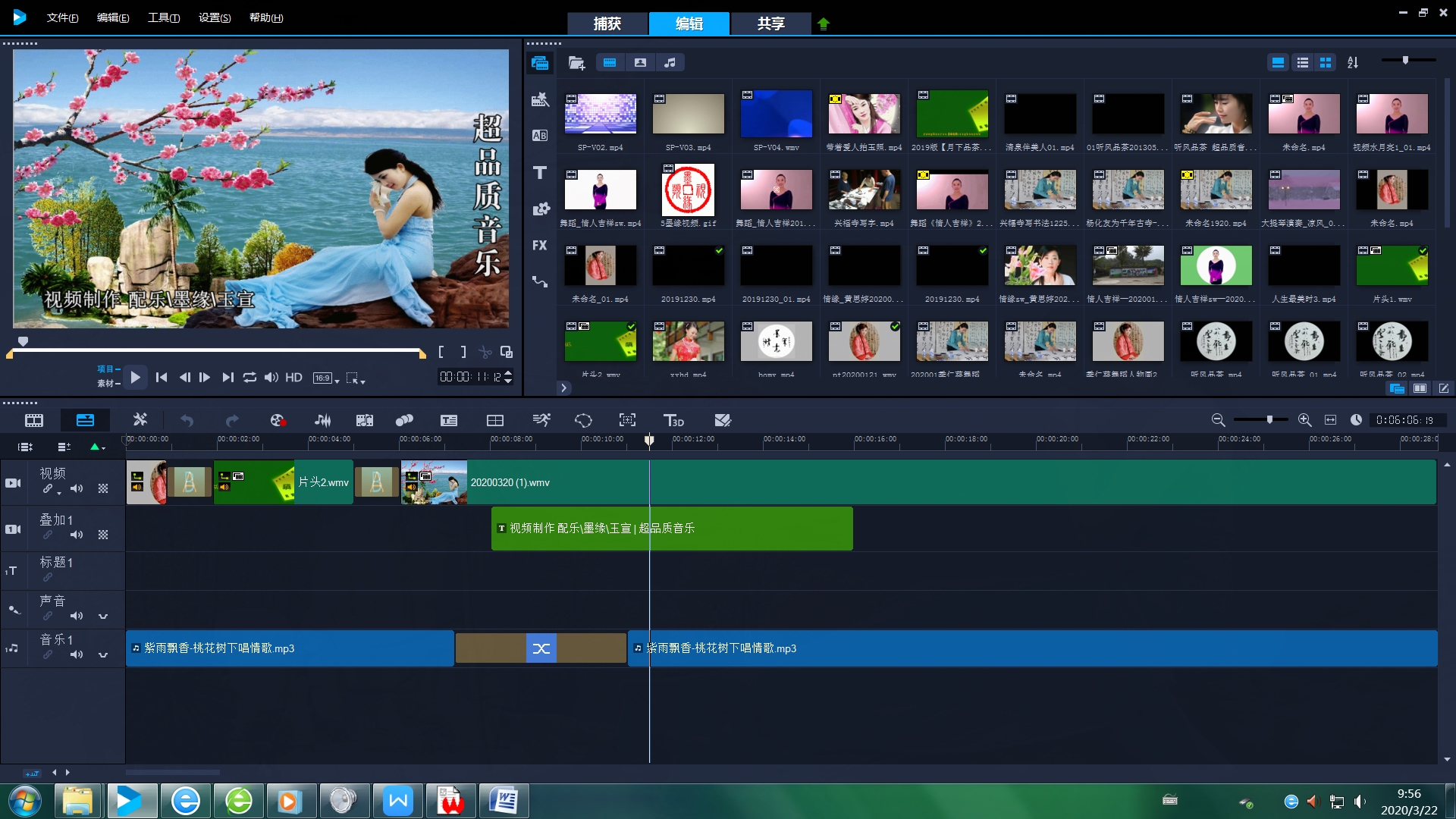1456x819 pixels.
Task: Toggle HD preview quality
Action: 293,378
